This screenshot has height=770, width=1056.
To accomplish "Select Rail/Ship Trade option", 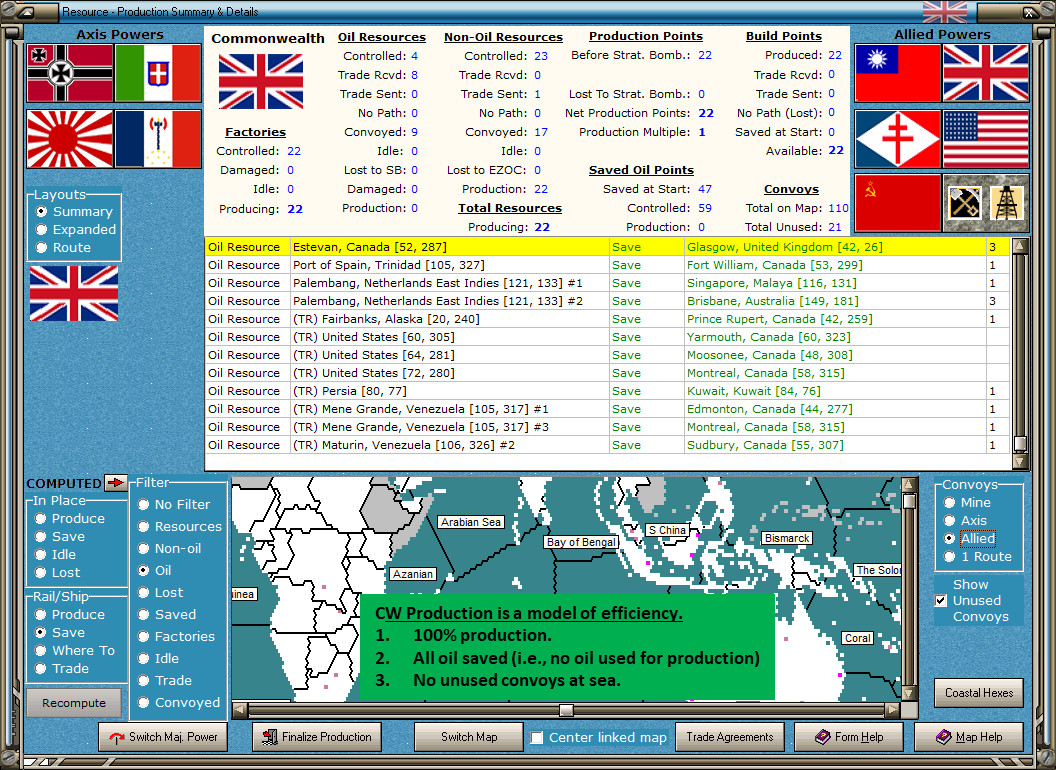I will pos(62,668).
